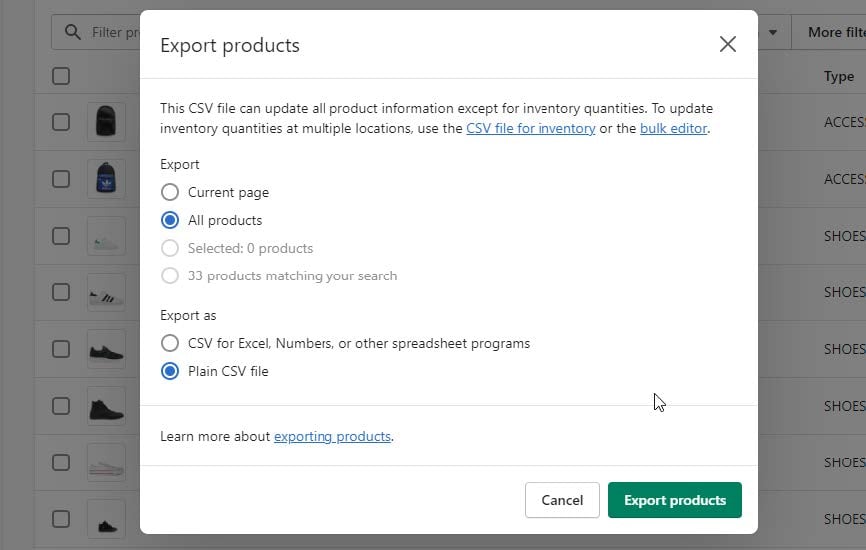Screen dimensions: 866x550
Task: Open the dropdown arrow beside More filters
Action: point(773,33)
